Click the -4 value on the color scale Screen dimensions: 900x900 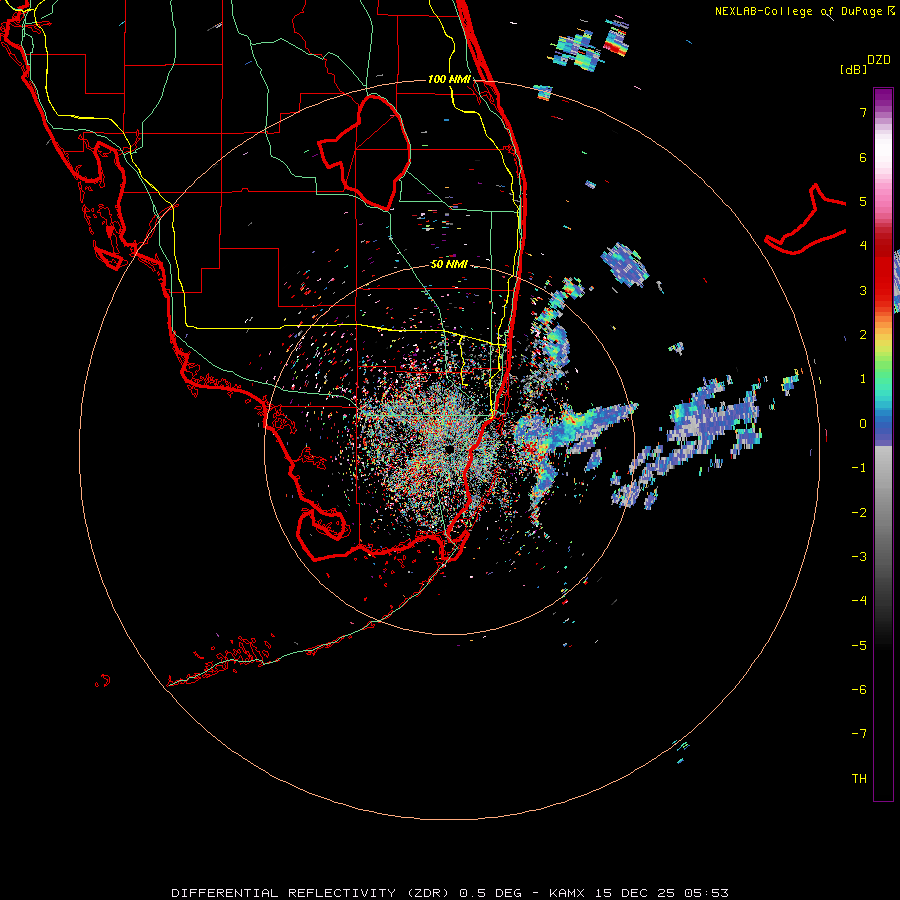(859, 600)
